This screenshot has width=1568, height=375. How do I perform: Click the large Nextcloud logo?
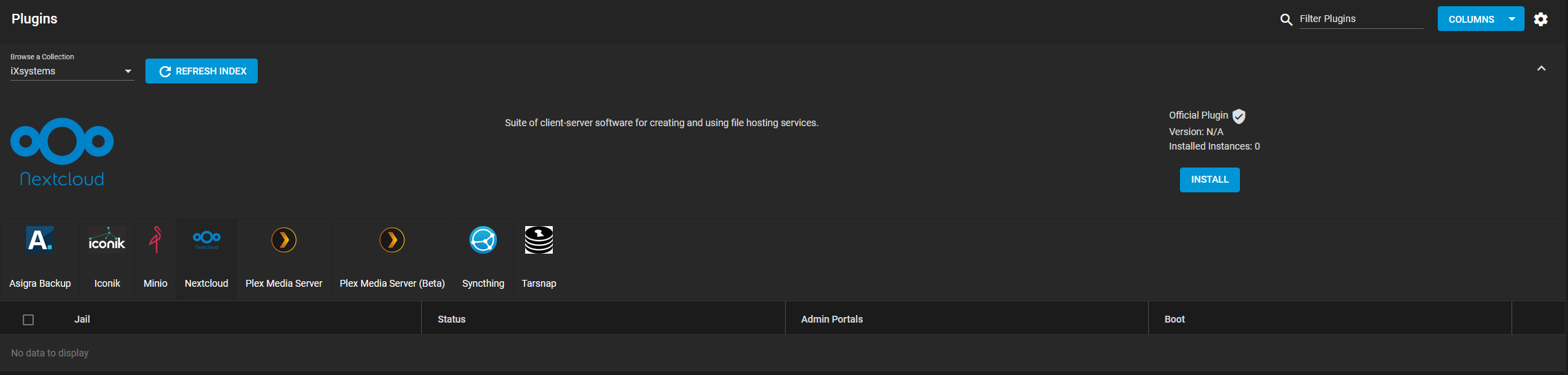62,152
